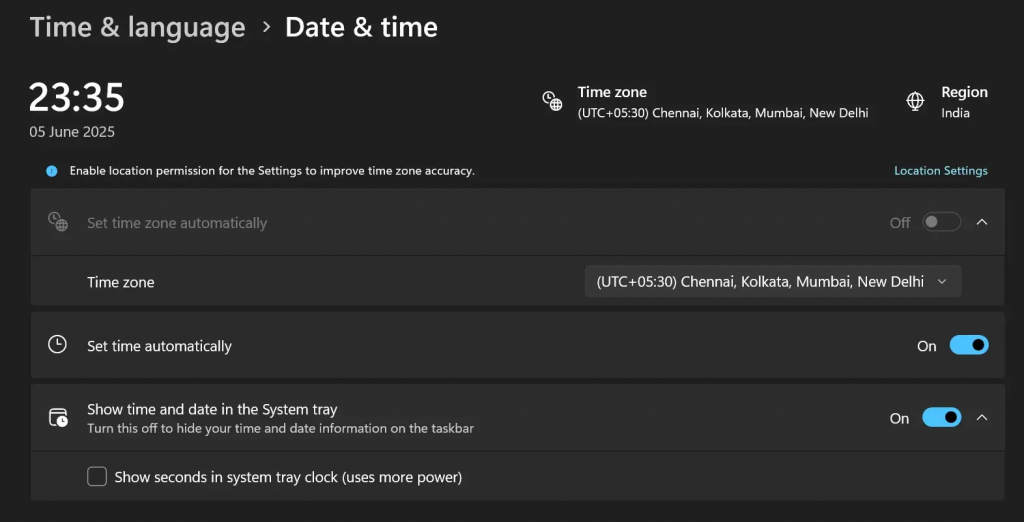This screenshot has width=1024, height=522.
Task: Click the Time zone clock-globe icon in header
Action: (552, 101)
